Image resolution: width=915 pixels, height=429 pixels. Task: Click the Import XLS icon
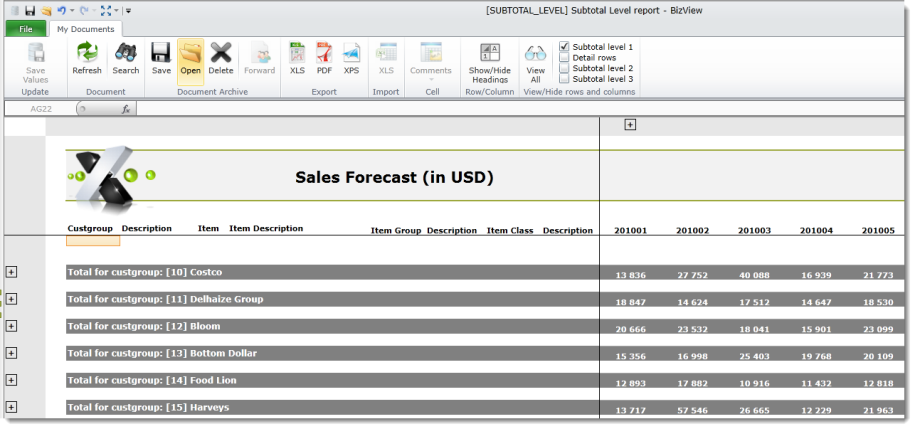(386, 53)
